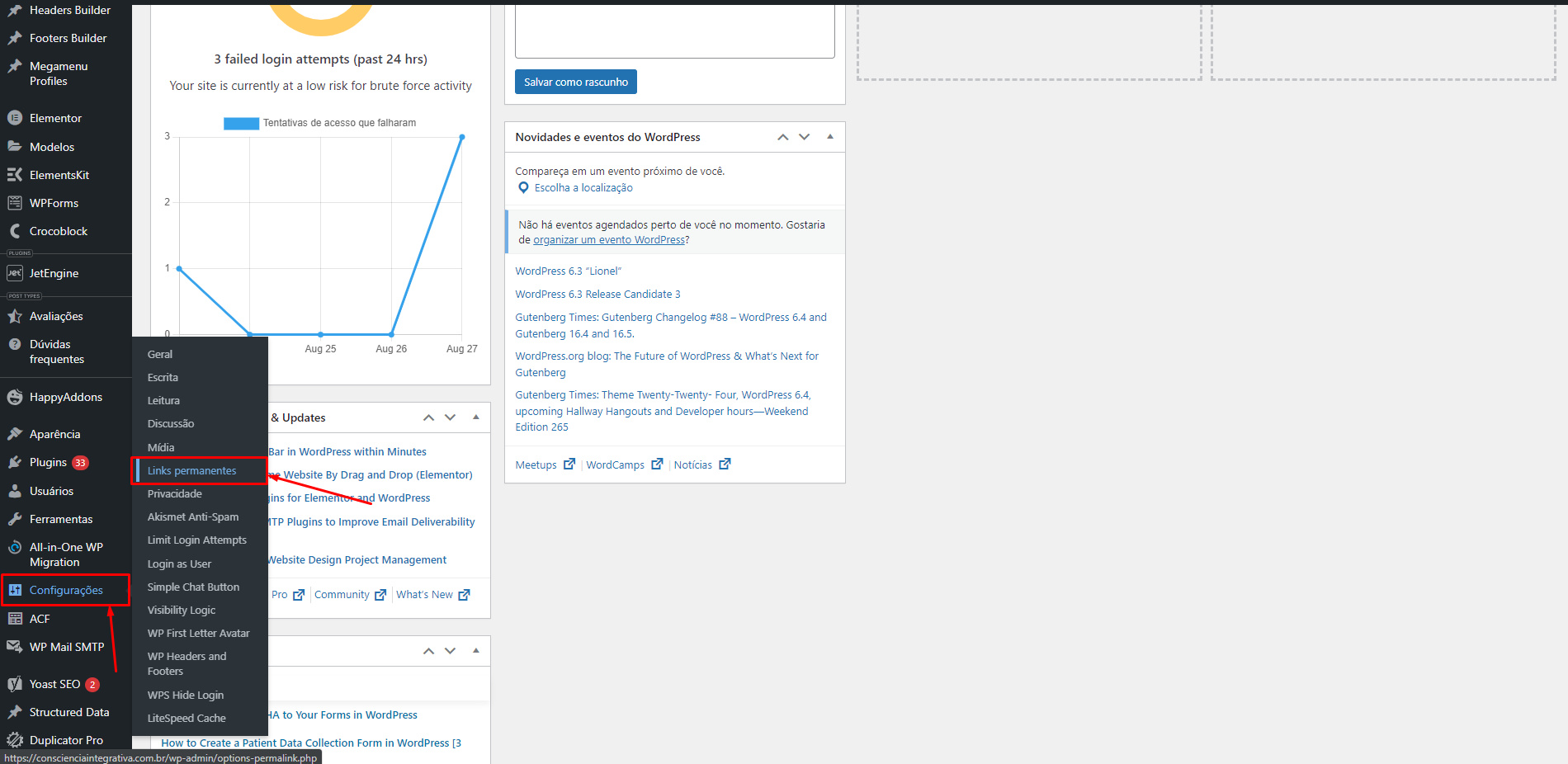Move the '& Updates' widget down

[x=450, y=417]
